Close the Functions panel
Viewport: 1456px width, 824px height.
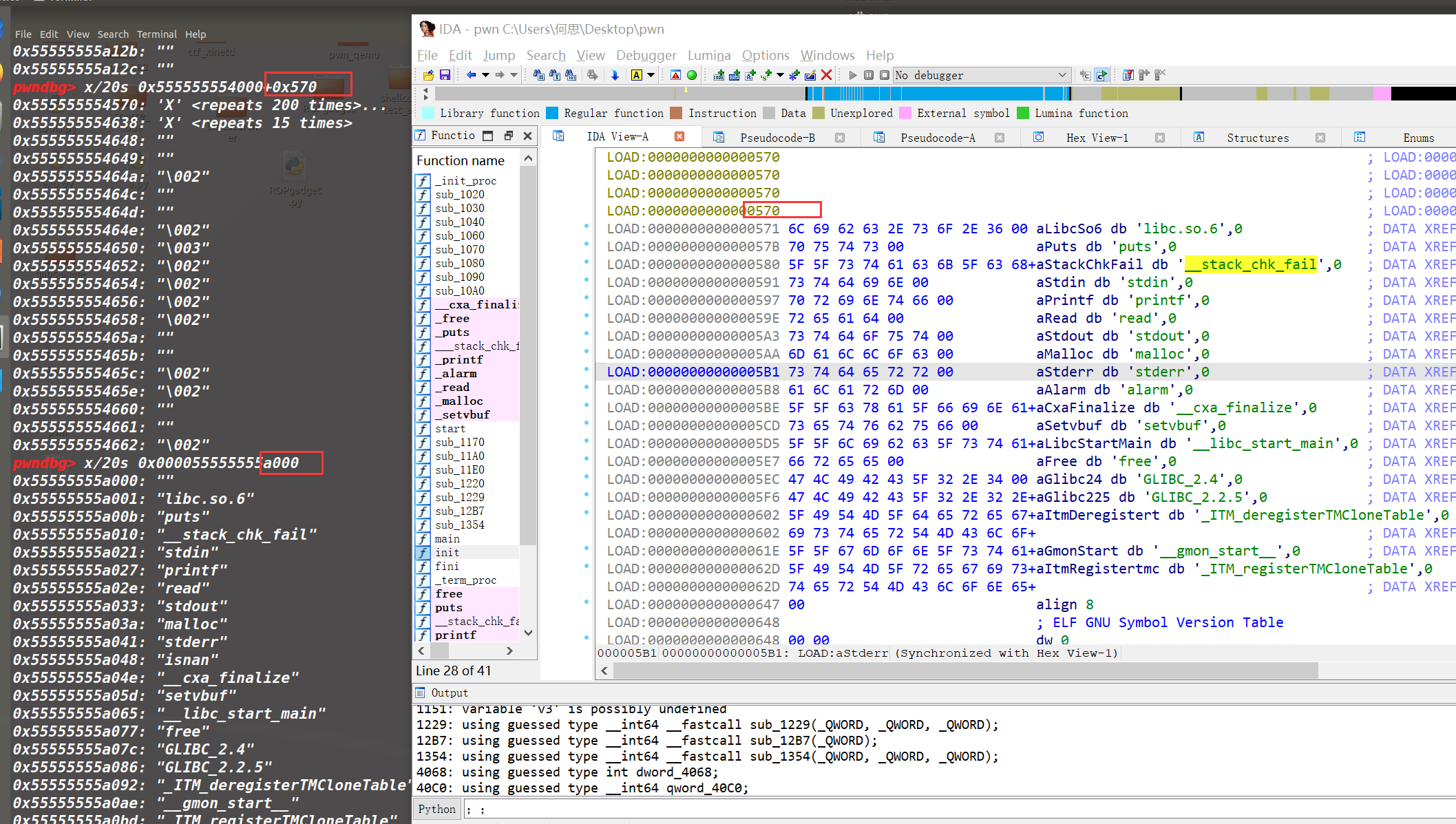528,136
